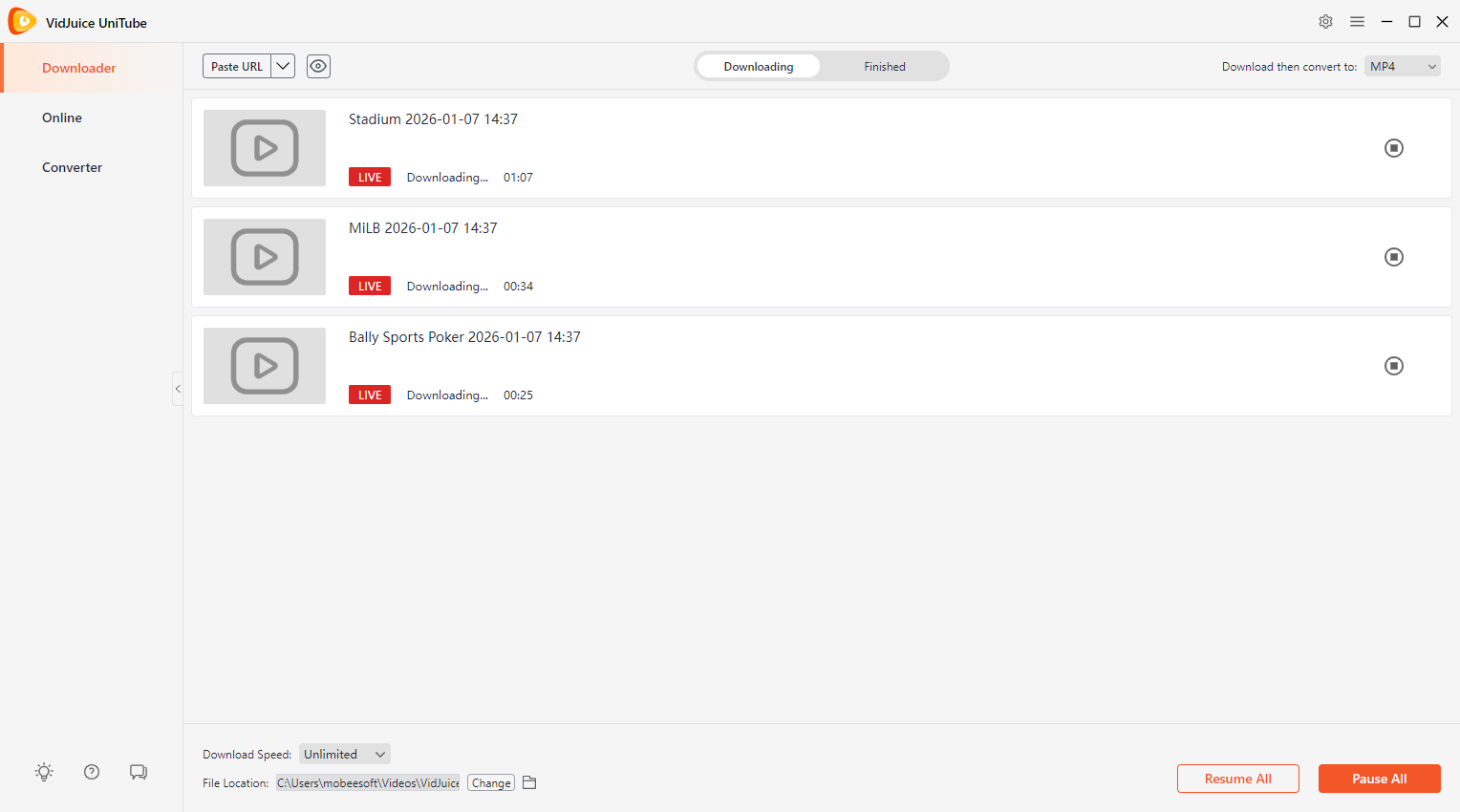
Task: Click the lightbulb tips icon
Action: 44,772
